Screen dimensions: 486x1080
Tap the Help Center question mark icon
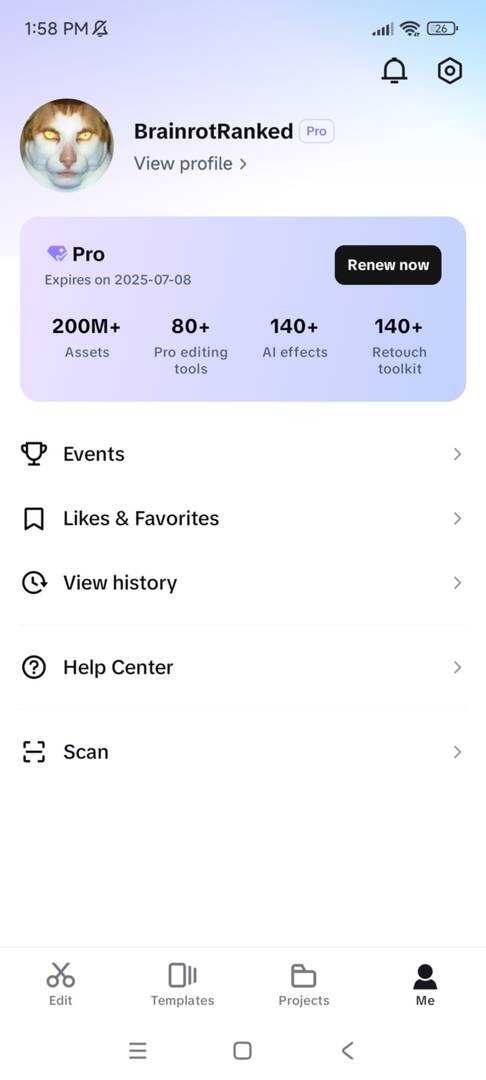click(x=34, y=667)
